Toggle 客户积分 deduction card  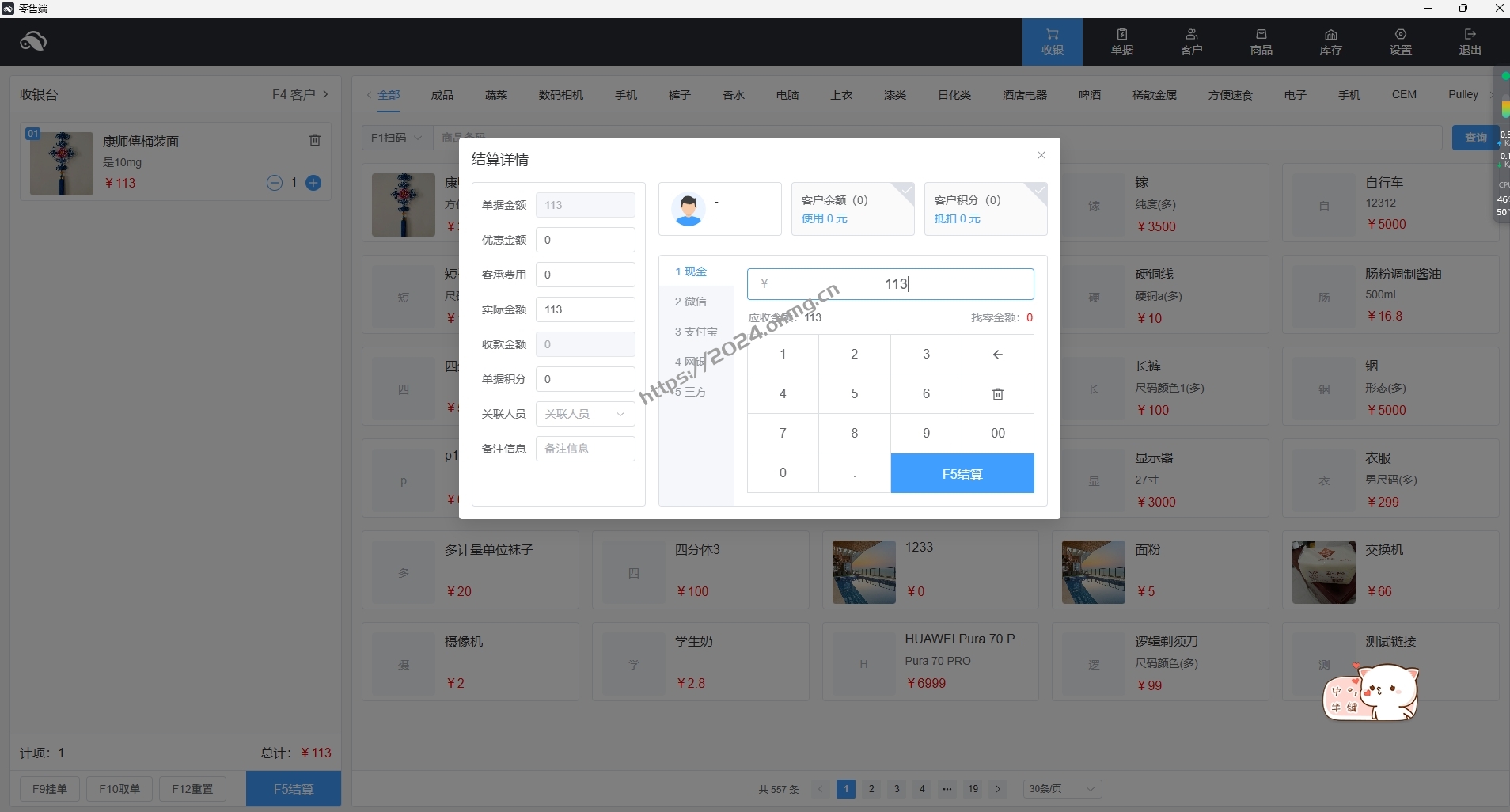click(985, 209)
